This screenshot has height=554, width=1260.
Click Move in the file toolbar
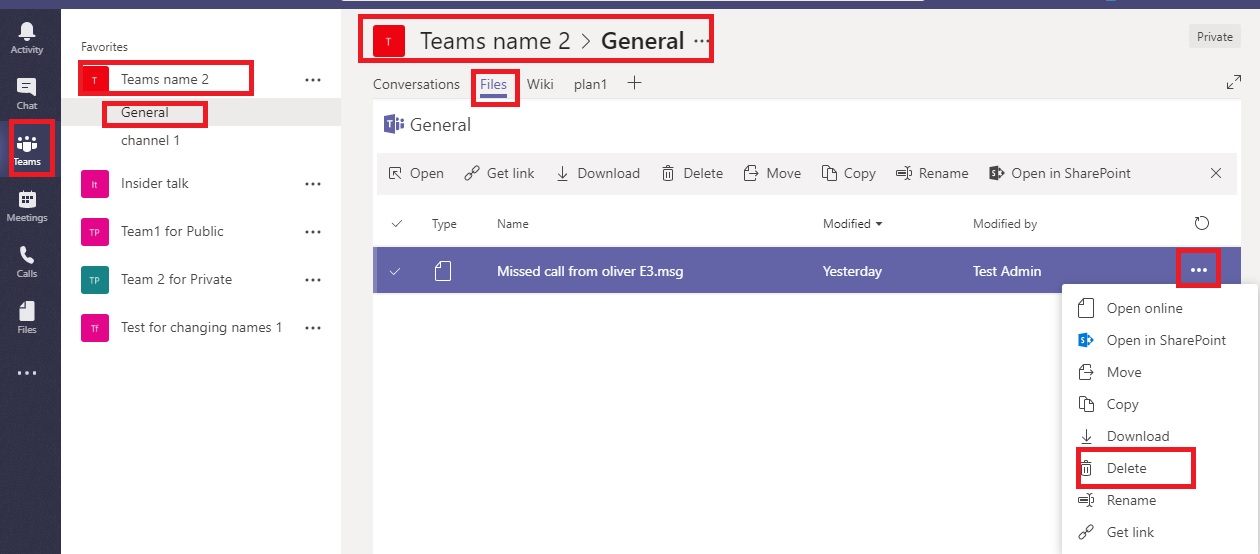[x=772, y=173]
